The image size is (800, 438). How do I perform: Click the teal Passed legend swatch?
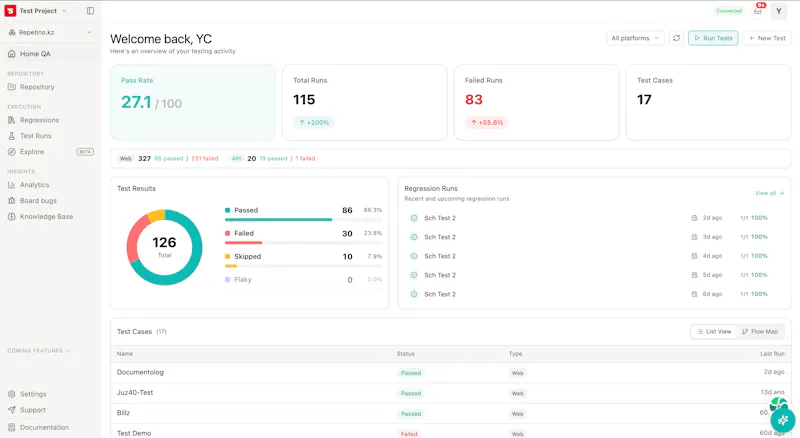coord(228,210)
